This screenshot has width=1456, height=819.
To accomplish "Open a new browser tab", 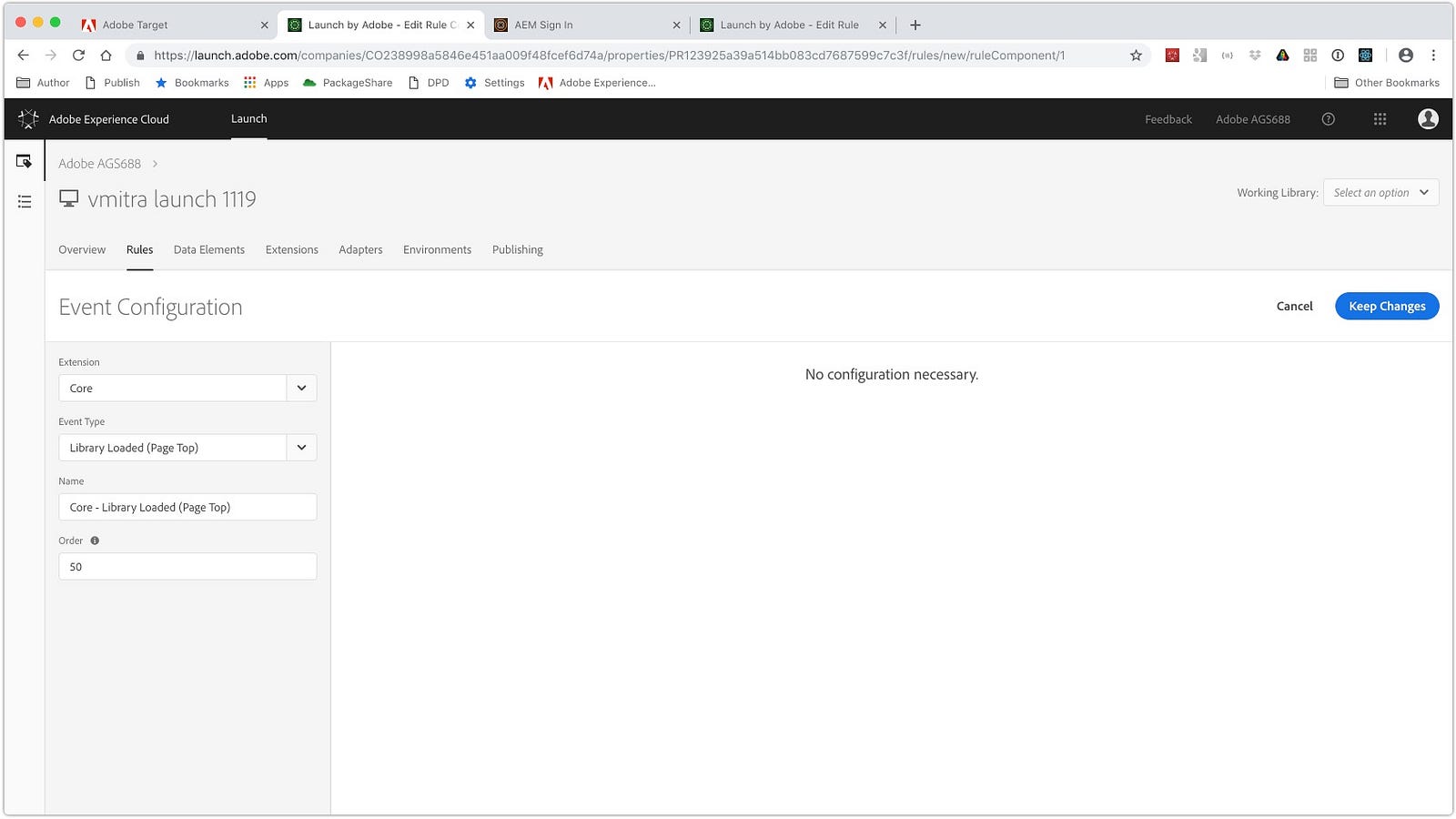I will click(x=915, y=25).
